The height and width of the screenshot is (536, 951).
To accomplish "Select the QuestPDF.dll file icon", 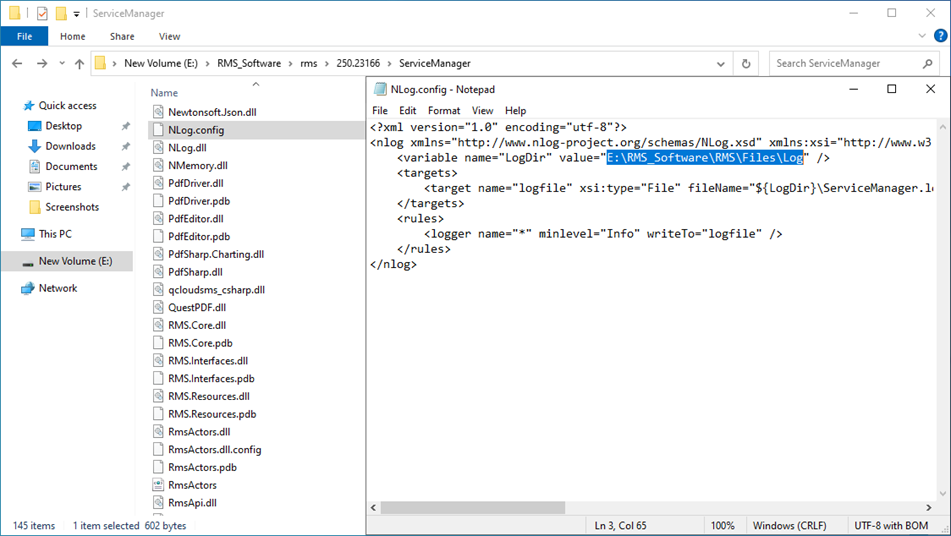I will click(x=158, y=307).
